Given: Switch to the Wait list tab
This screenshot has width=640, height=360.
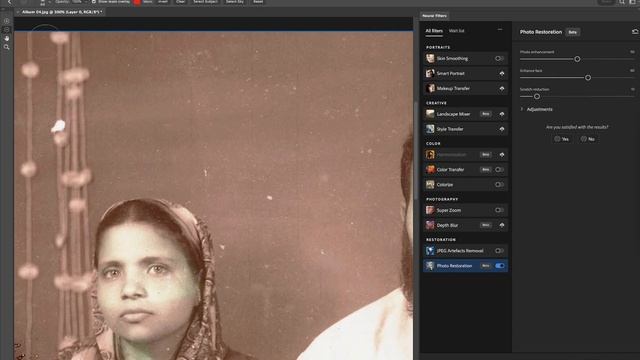Looking at the screenshot, I should (x=456, y=31).
